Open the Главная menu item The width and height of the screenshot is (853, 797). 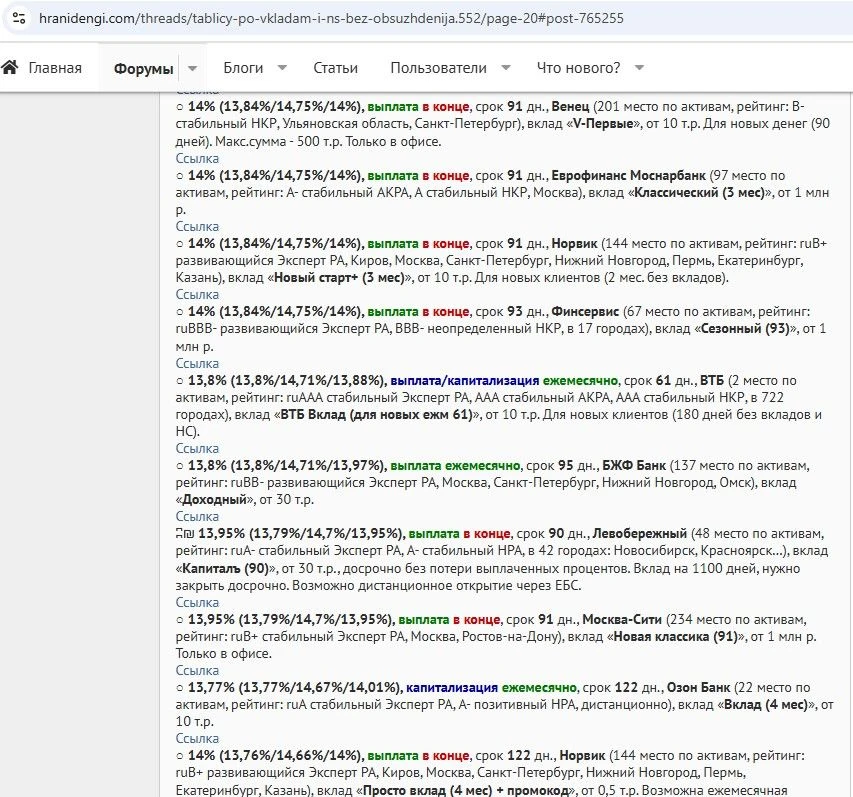pos(55,68)
